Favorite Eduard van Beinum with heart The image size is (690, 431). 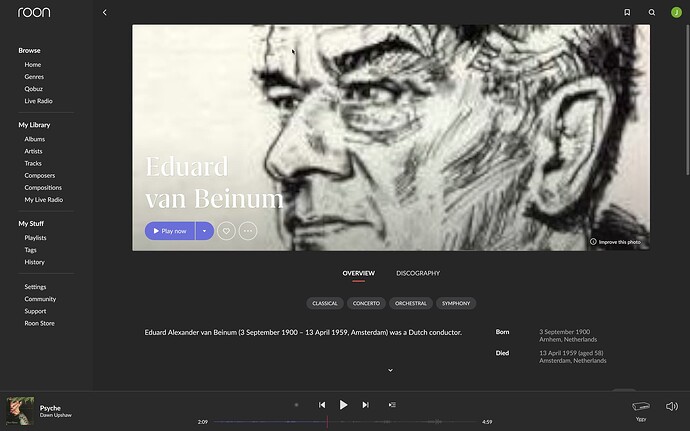[x=226, y=231]
